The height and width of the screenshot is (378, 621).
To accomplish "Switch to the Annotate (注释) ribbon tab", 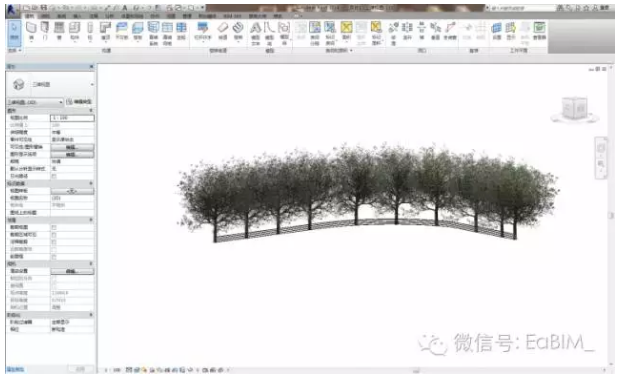I will (94, 16).
